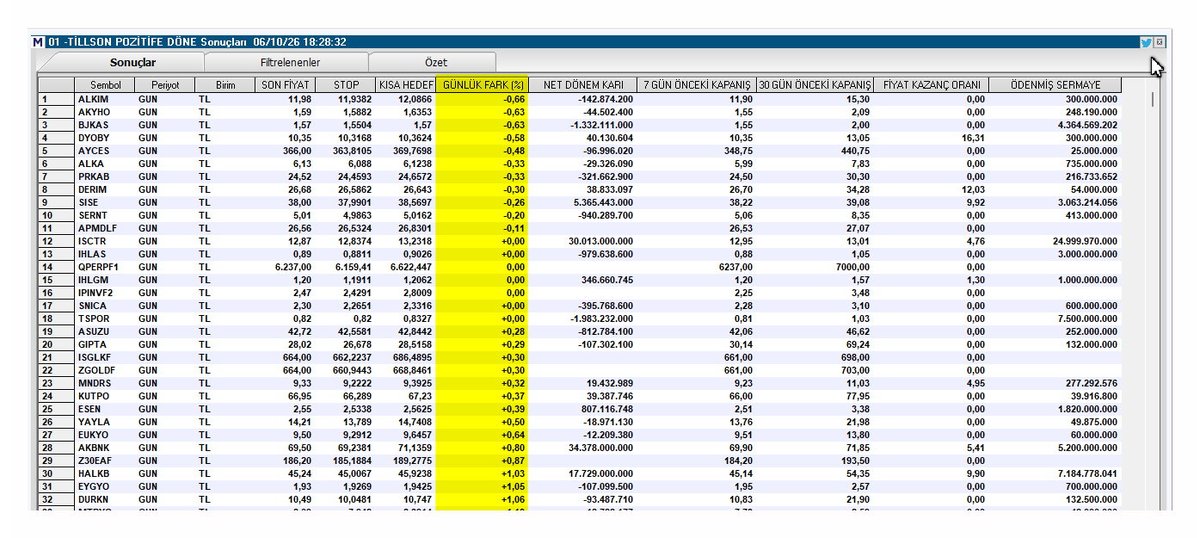This screenshot has height=538, width=1200.
Task: Click the 7 GÜN ÖNCEKİ KAPANIŞ header
Action: tap(696, 86)
